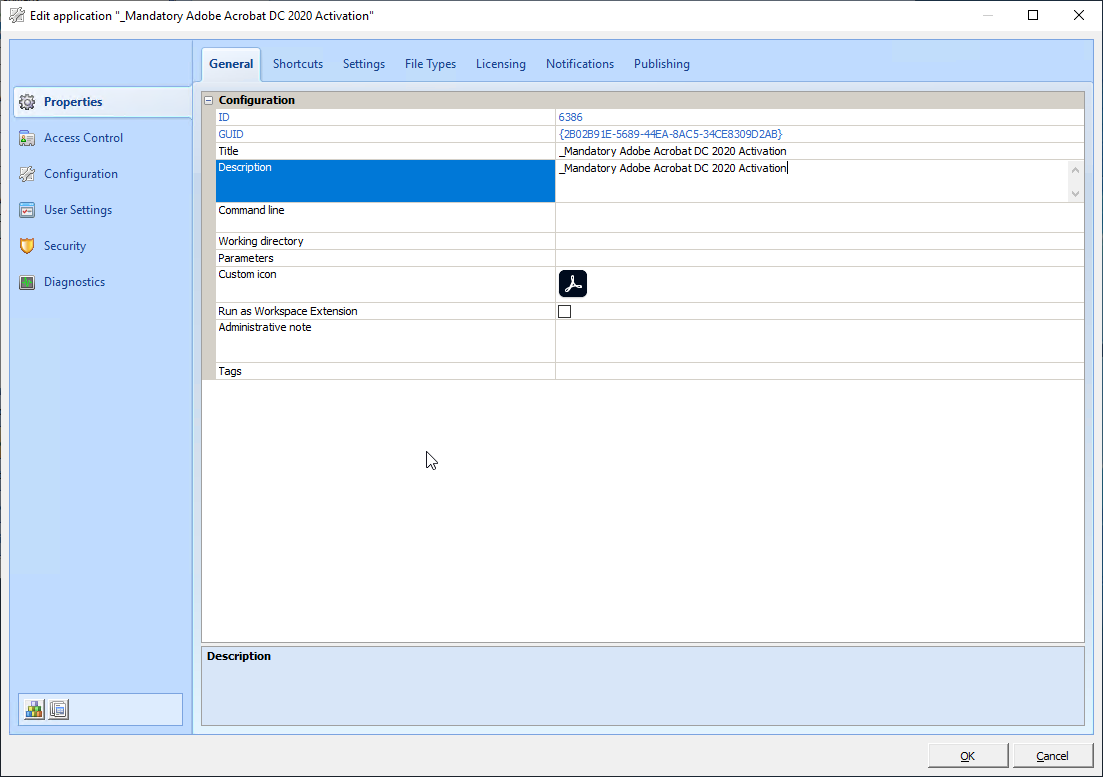Click the Access Control icon in sidebar

(27, 138)
